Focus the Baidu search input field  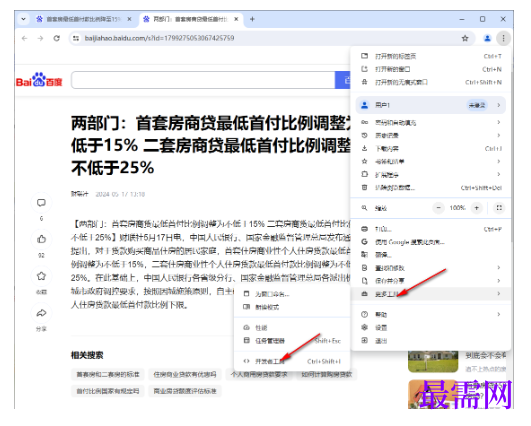(203, 80)
